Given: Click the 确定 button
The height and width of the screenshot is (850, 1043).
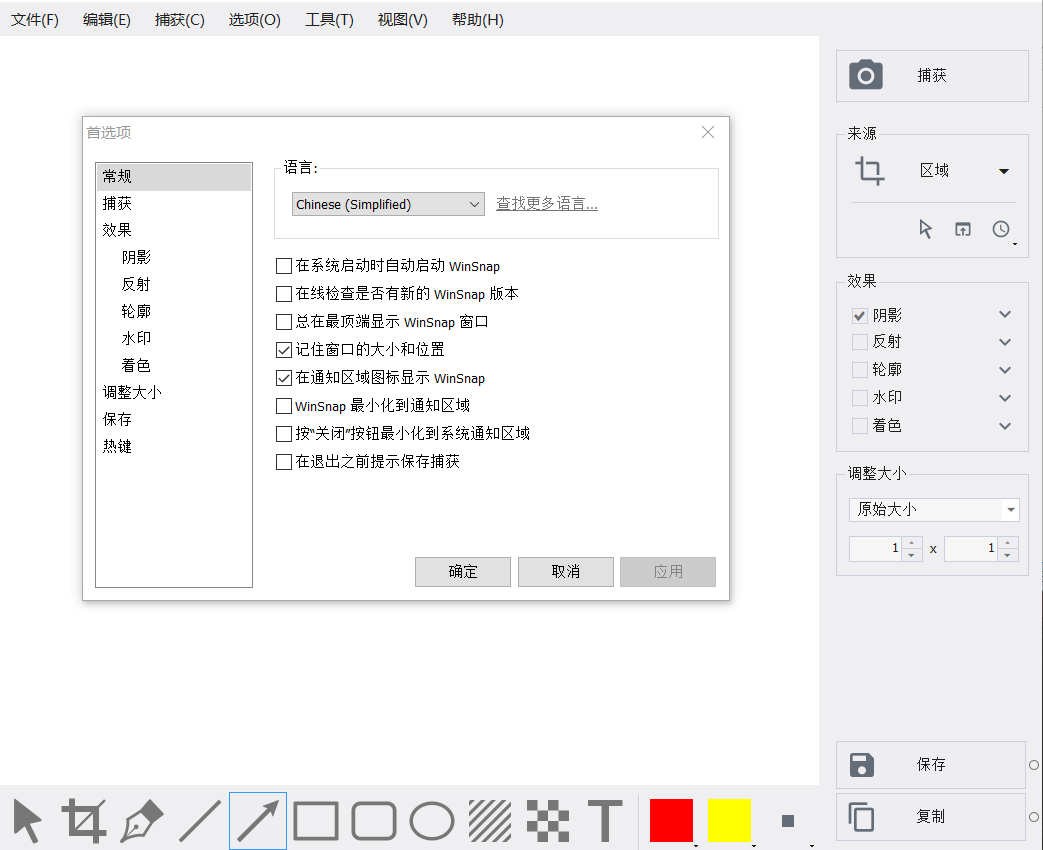Looking at the screenshot, I should 463,572.
